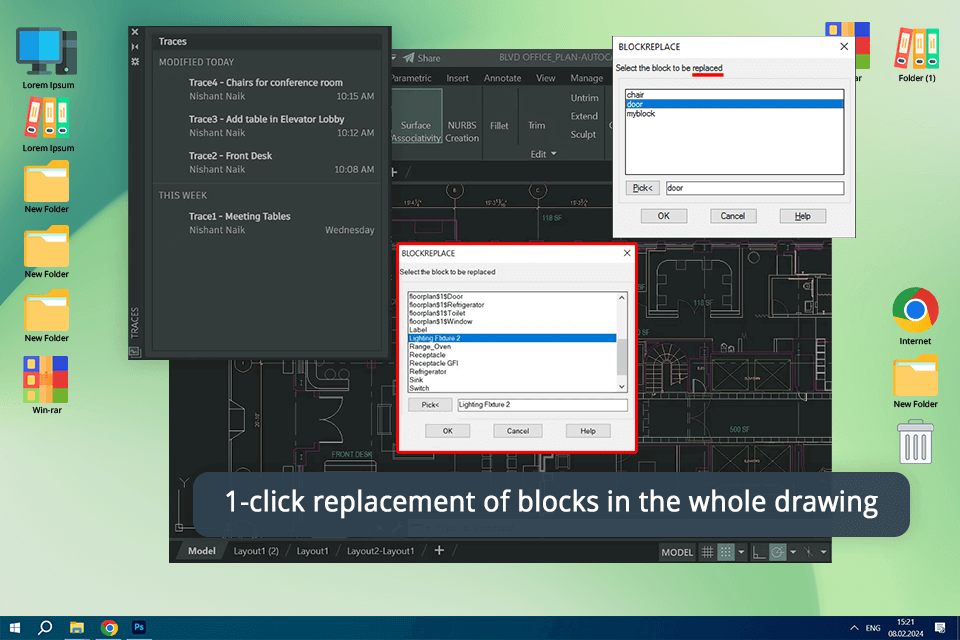960x640 pixels.
Task: Add a new layout with the plus icon
Action: coord(439,550)
